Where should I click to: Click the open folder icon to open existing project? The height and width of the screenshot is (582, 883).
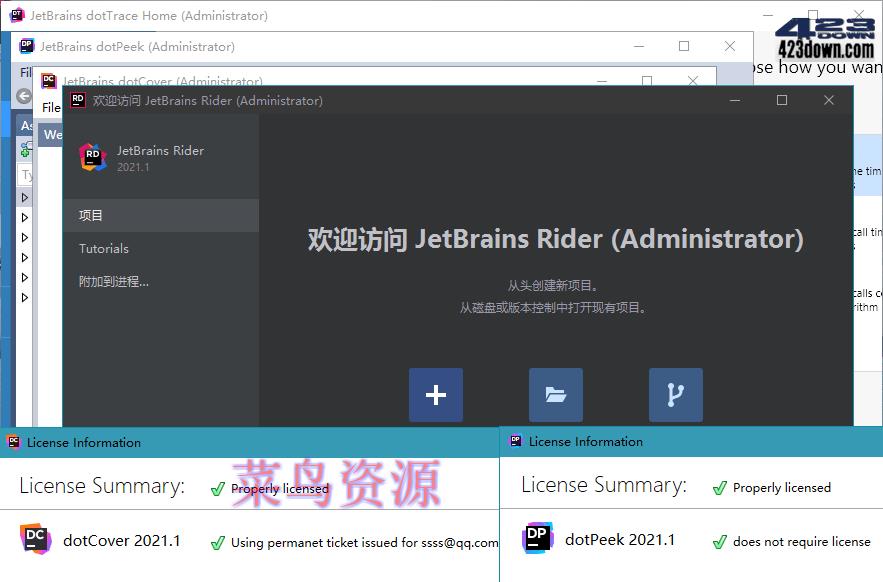click(x=556, y=394)
